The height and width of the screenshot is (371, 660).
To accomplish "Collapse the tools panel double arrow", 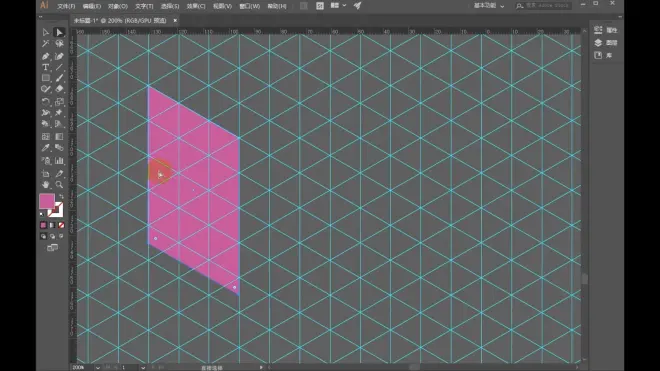I will point(40,17).
